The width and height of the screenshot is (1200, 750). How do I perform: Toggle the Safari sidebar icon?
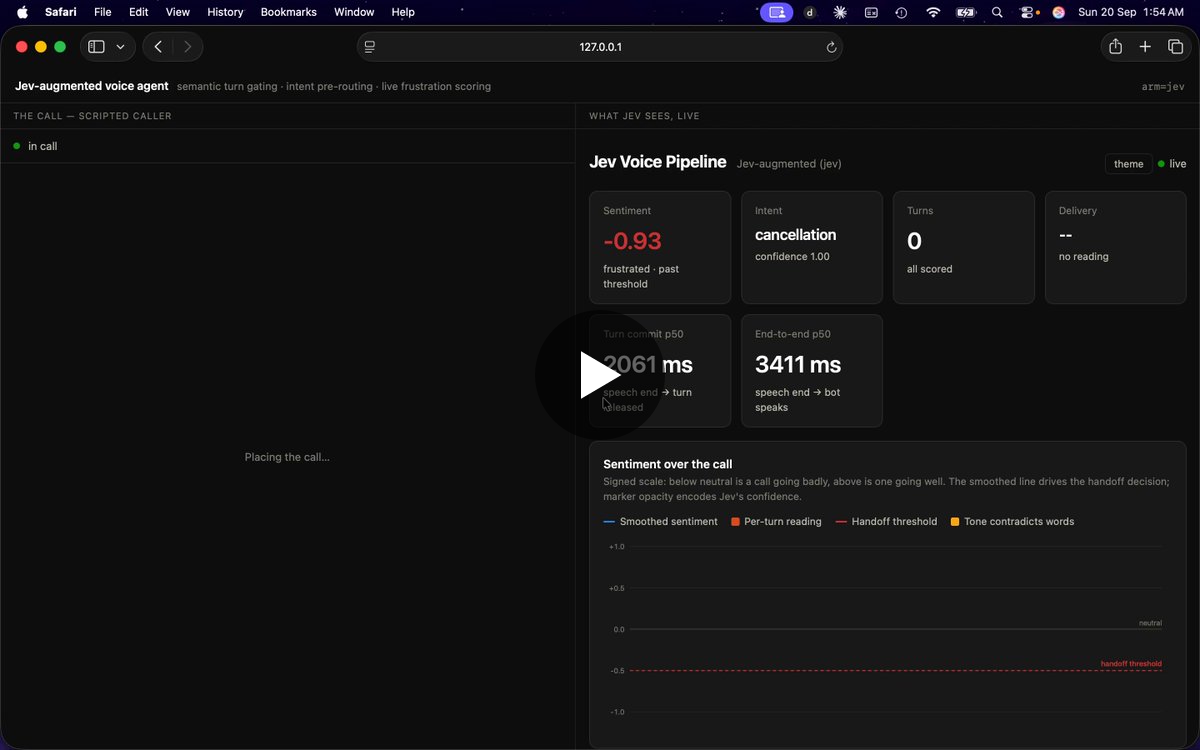point(96,47)
